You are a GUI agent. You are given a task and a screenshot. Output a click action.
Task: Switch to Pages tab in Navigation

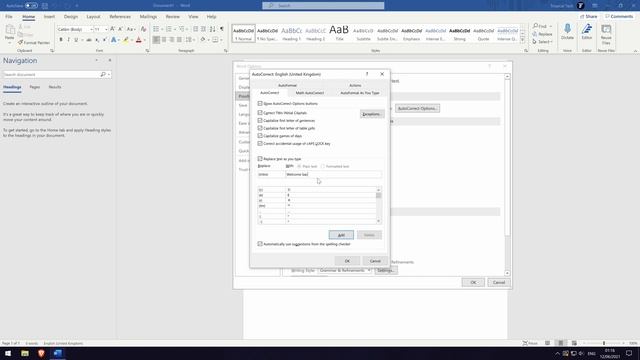[x=35, y=87]
